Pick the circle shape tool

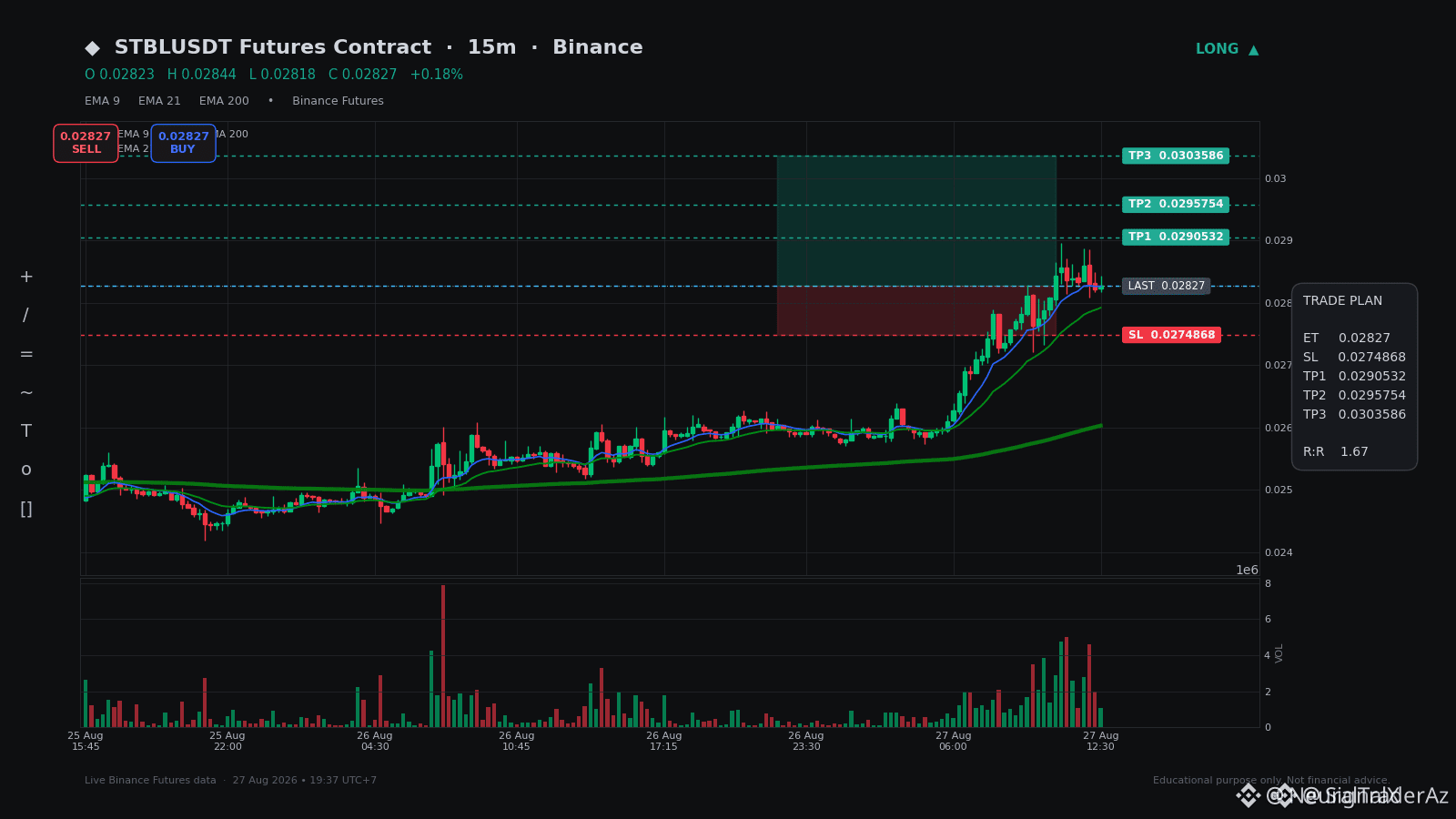26,470
